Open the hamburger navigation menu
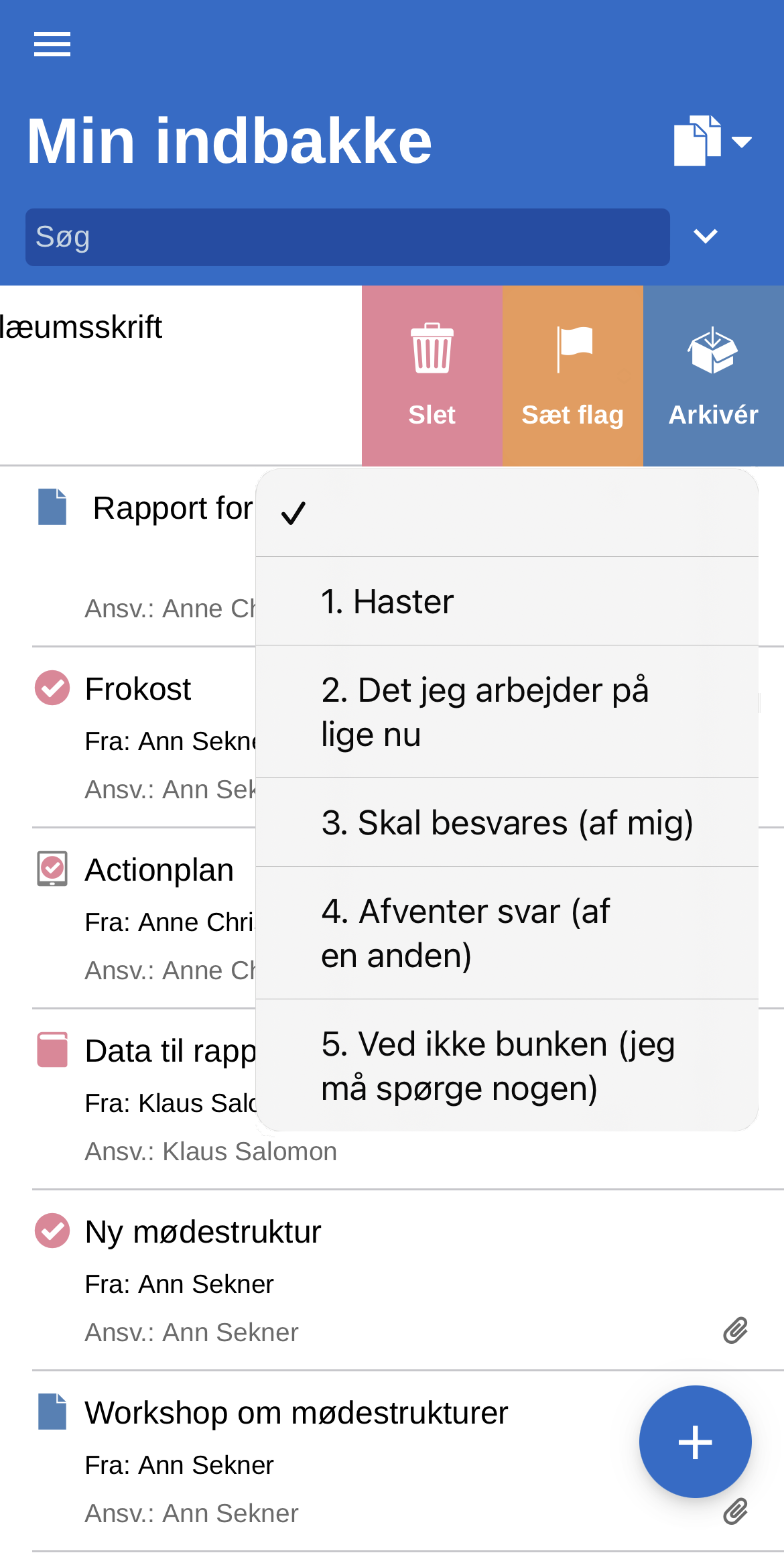784x1559 pixels. 52,44
